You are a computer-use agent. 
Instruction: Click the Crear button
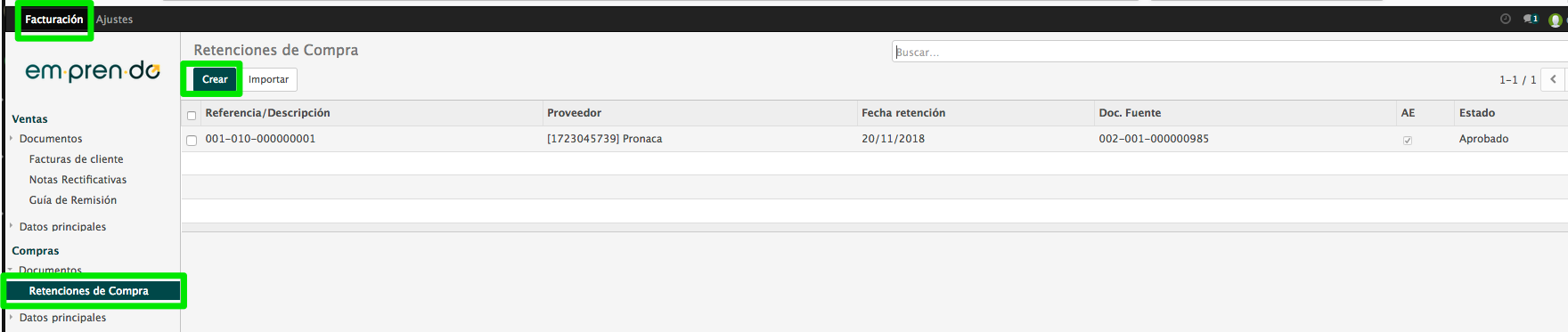pyautogui.click(x=215, y=79)
